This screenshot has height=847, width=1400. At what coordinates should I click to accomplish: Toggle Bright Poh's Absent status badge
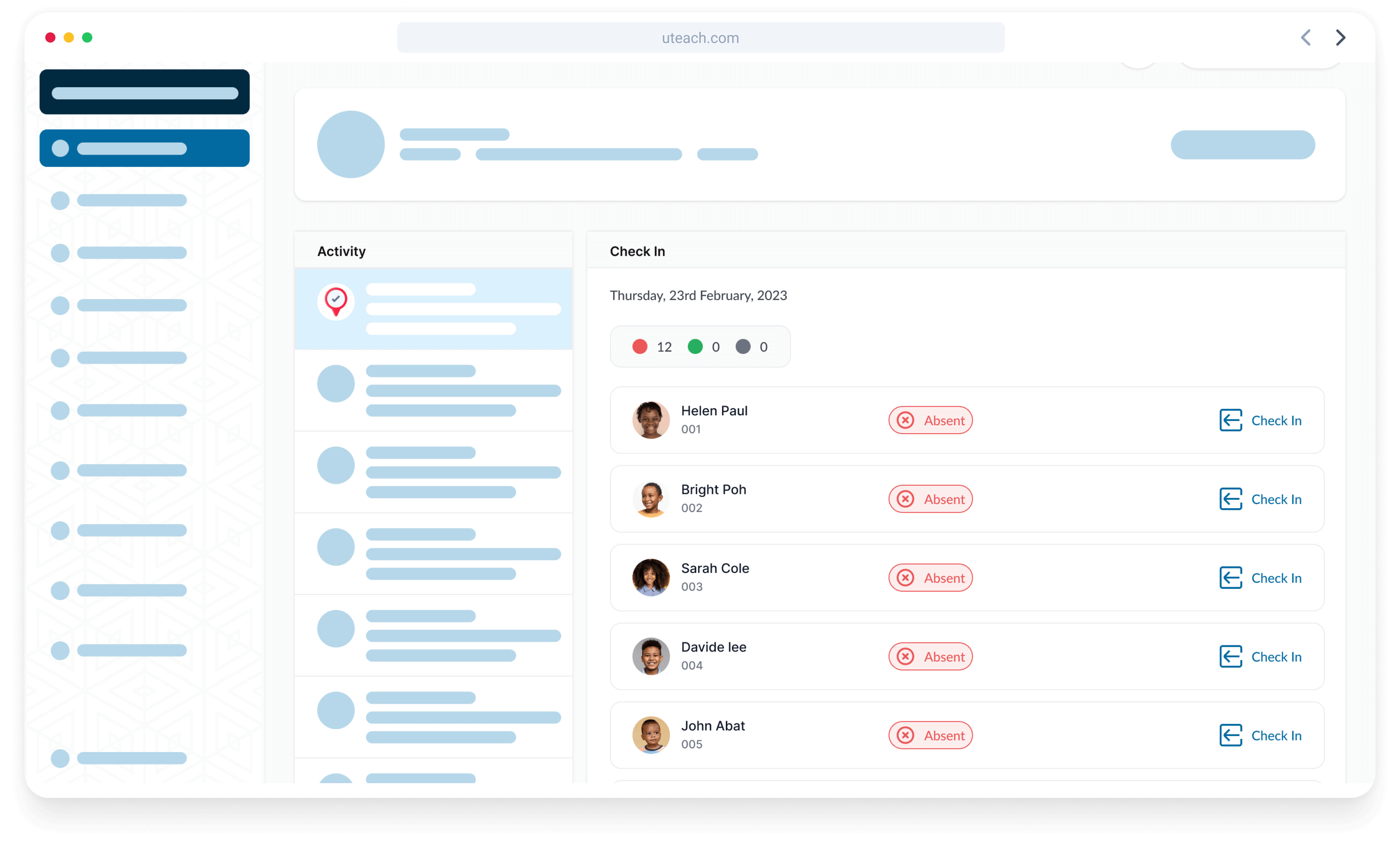(x=930, y=499)
